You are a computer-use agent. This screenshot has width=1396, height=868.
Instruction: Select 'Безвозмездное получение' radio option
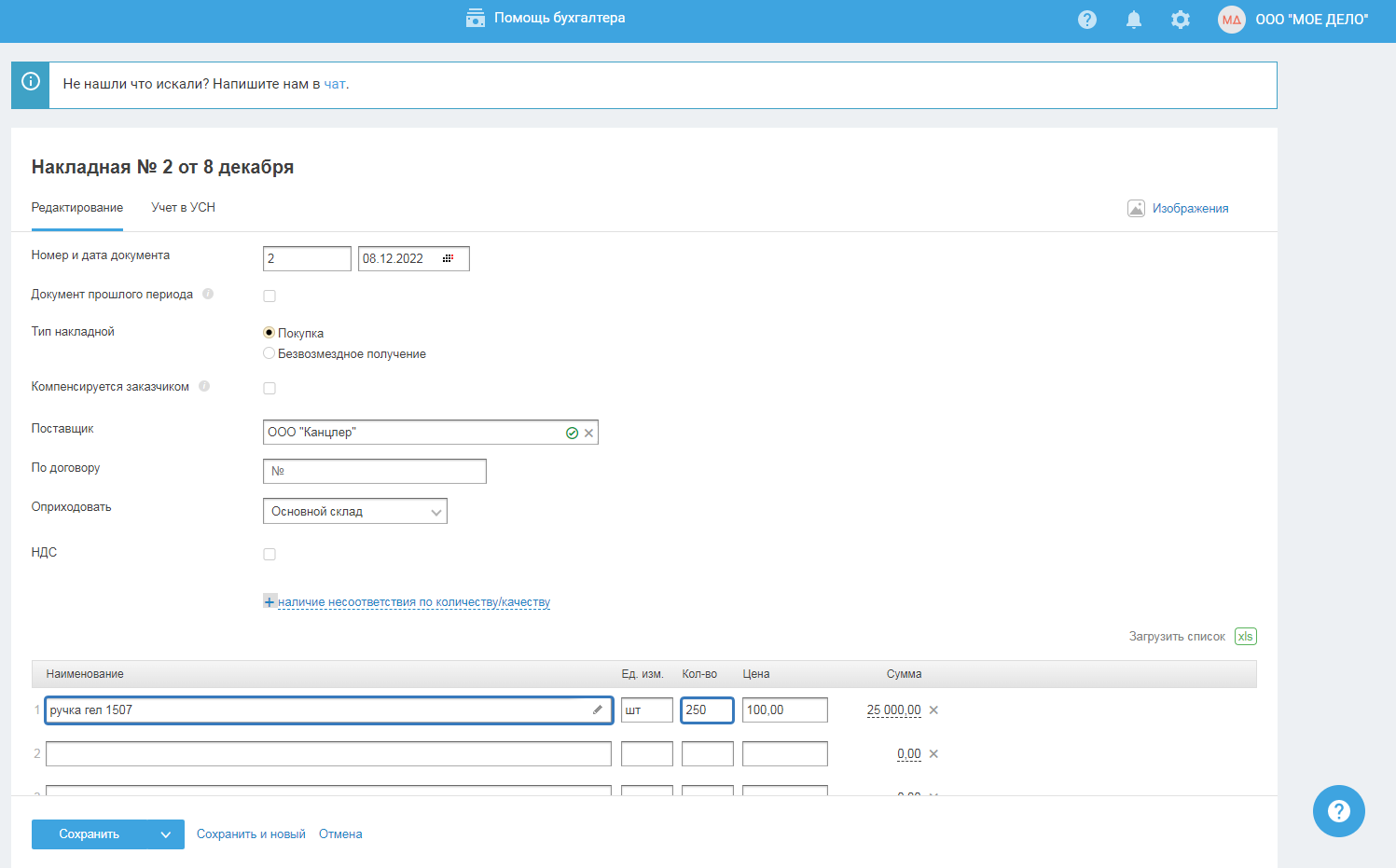(270, 353)
